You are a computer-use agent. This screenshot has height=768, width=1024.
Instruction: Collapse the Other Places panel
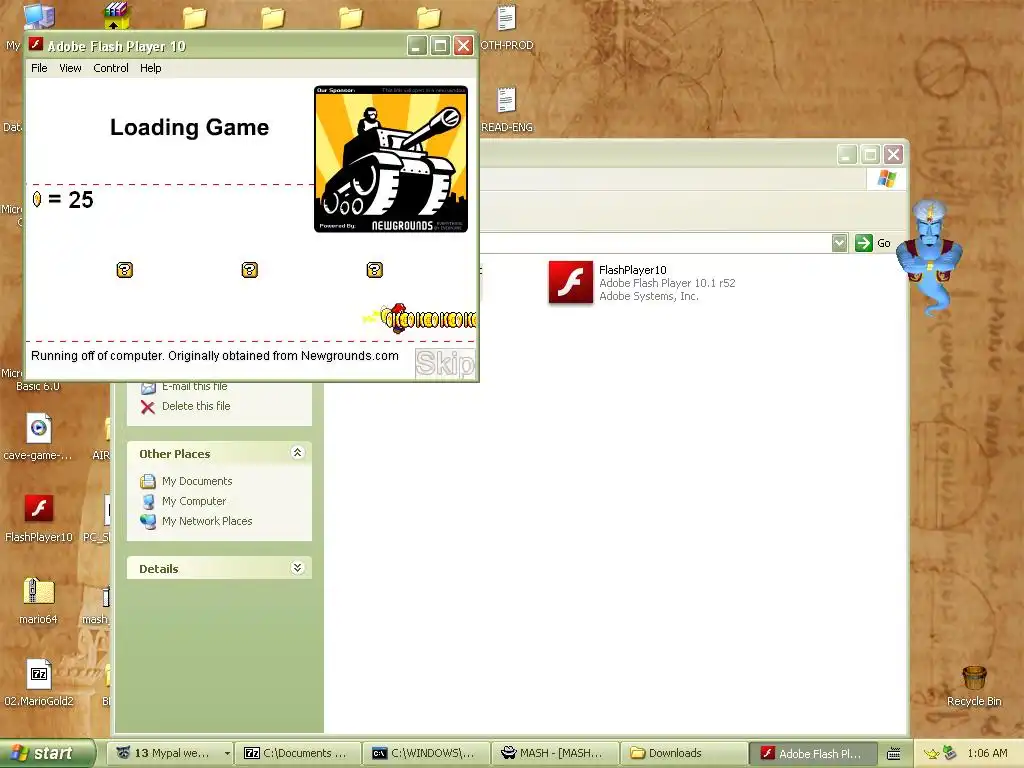click(x=297, y=453)
